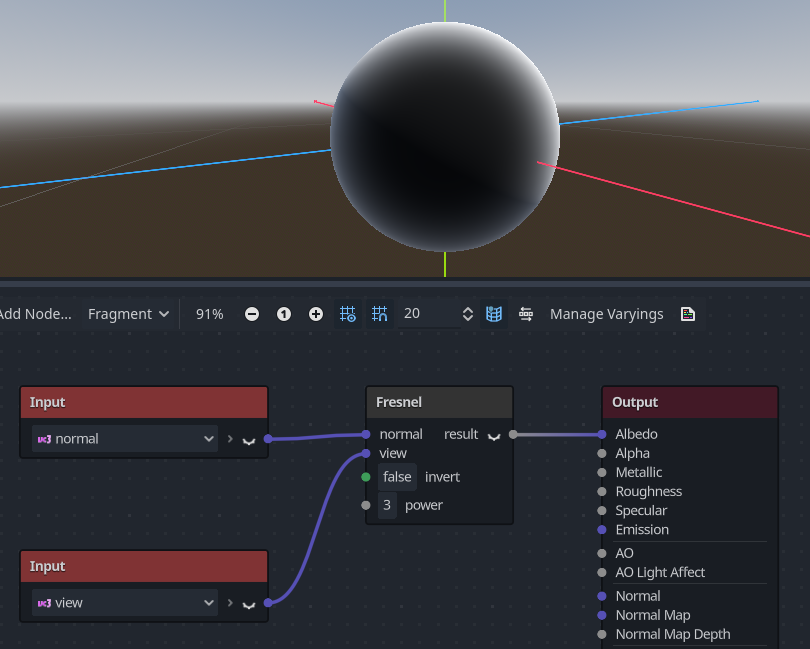810x649 pixels.
Task: Open the generated shader code preview icon
Action: [x=687, y=313]
